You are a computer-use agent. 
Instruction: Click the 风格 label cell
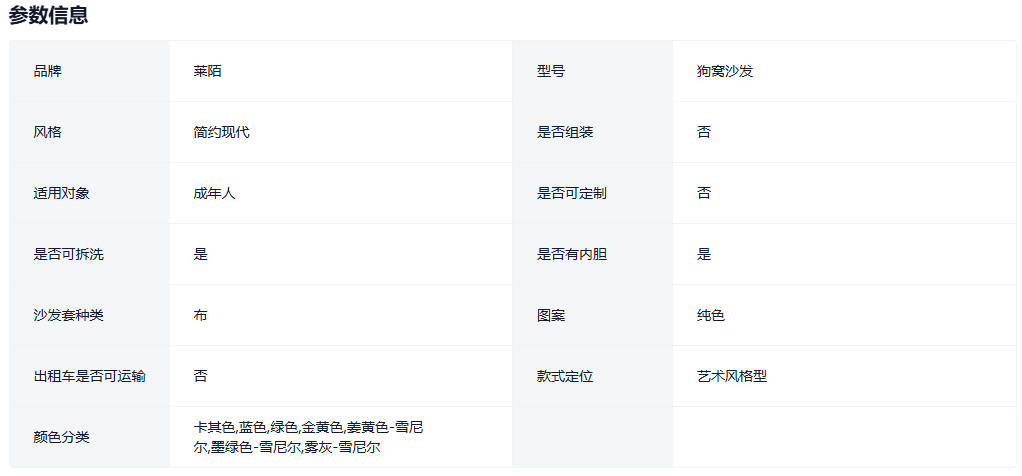click(x=47, y=132)
